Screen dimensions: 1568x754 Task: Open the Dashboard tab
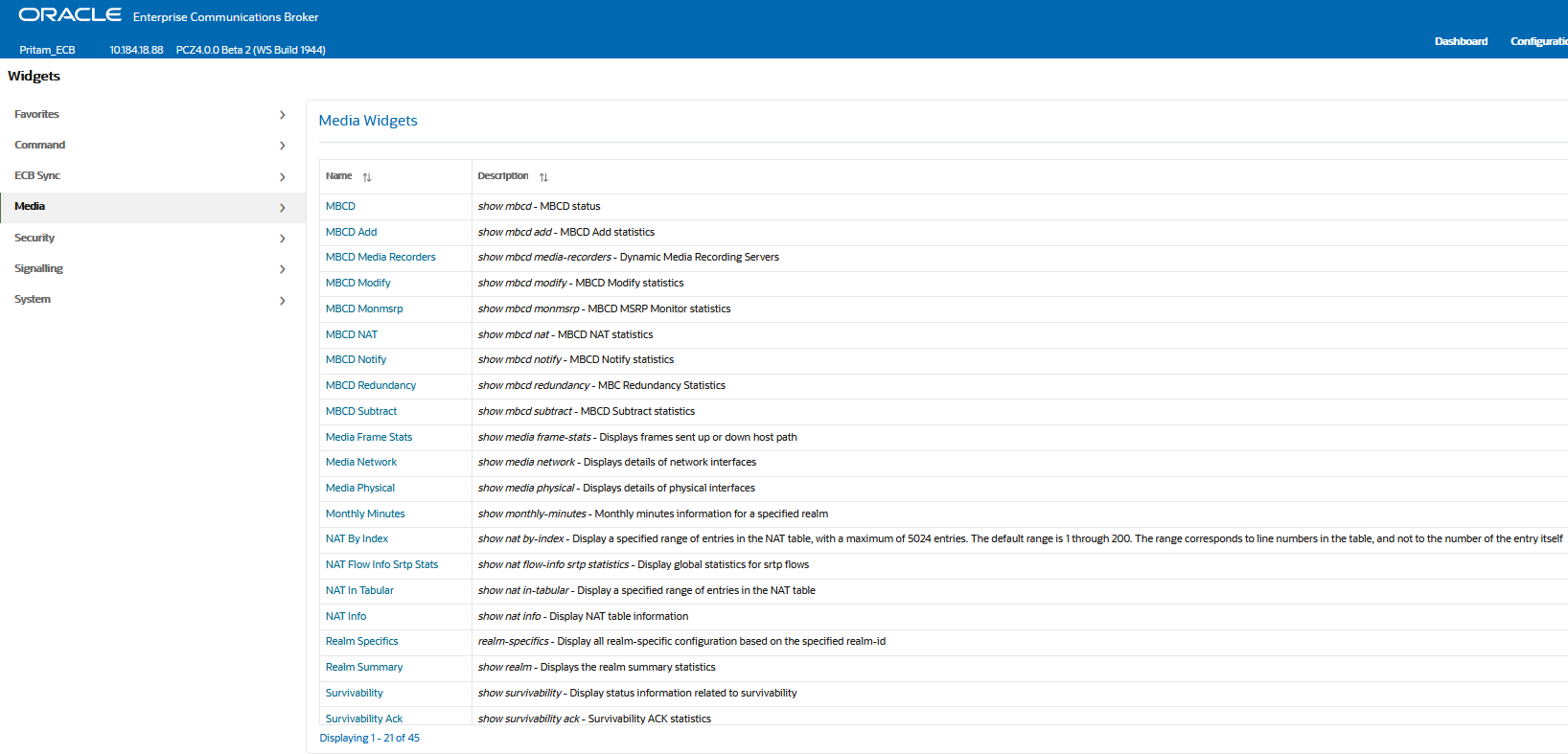point(1461,41)
